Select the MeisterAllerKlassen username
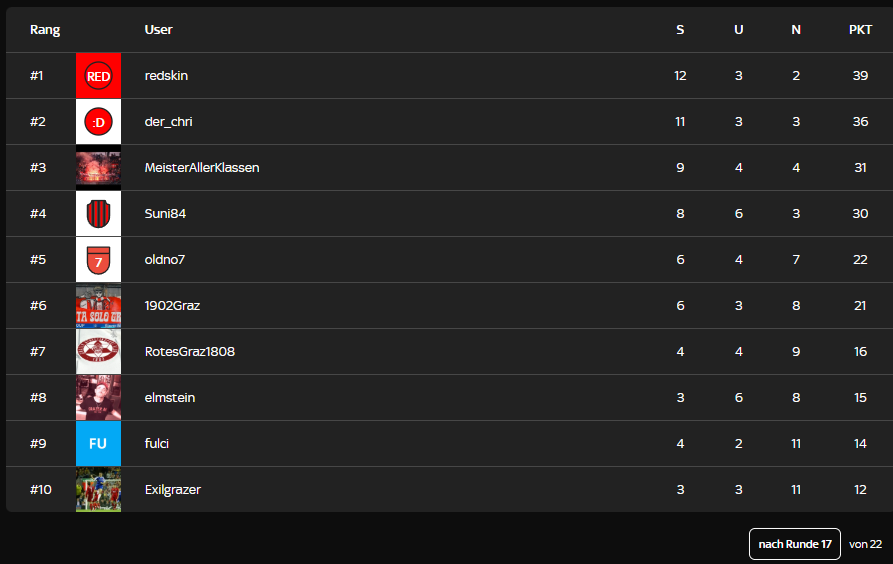The width and height of the screenshot is (893, 564). 202,168
